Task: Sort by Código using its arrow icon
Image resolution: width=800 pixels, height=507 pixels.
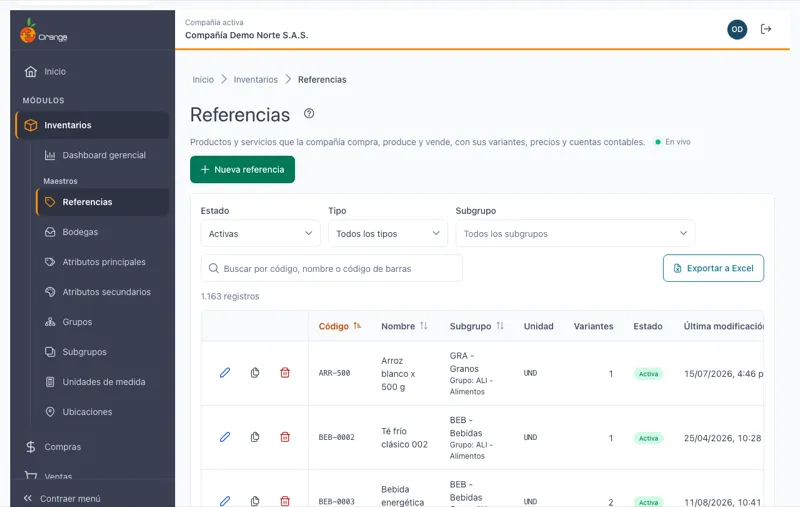Action: click(x=357, y=326)
